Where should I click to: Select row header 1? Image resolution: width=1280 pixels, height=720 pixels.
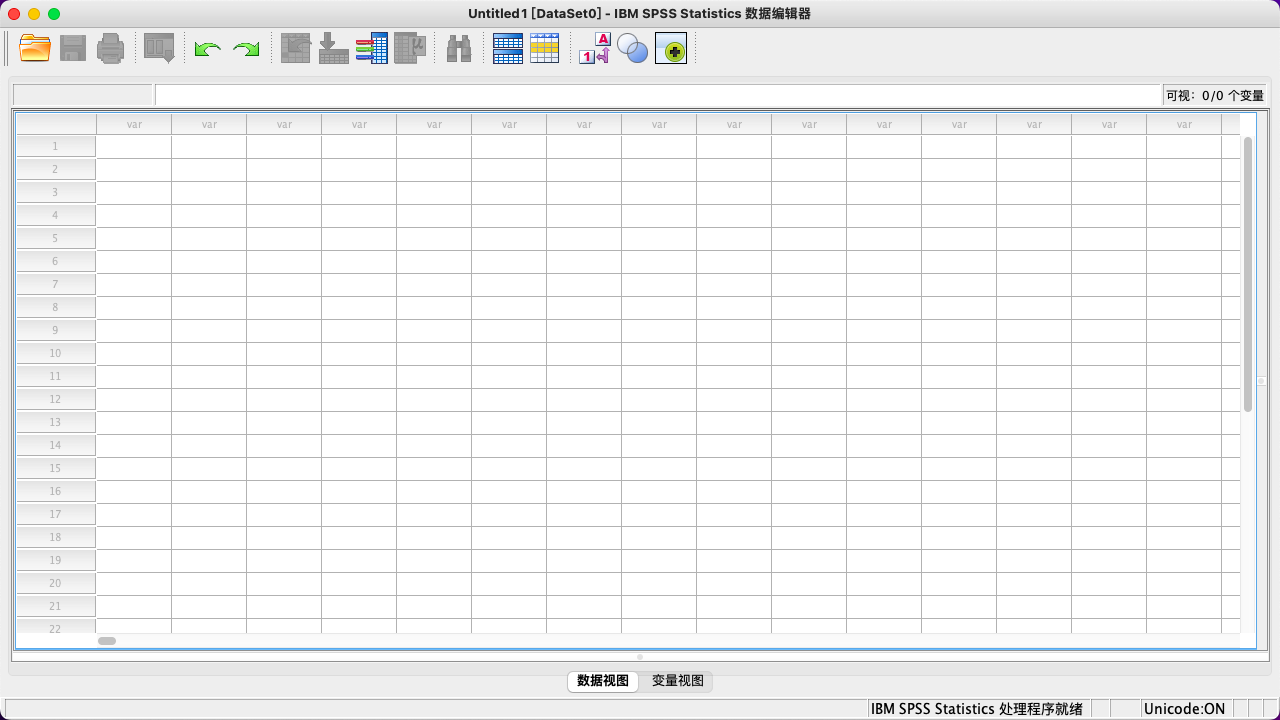56,146
